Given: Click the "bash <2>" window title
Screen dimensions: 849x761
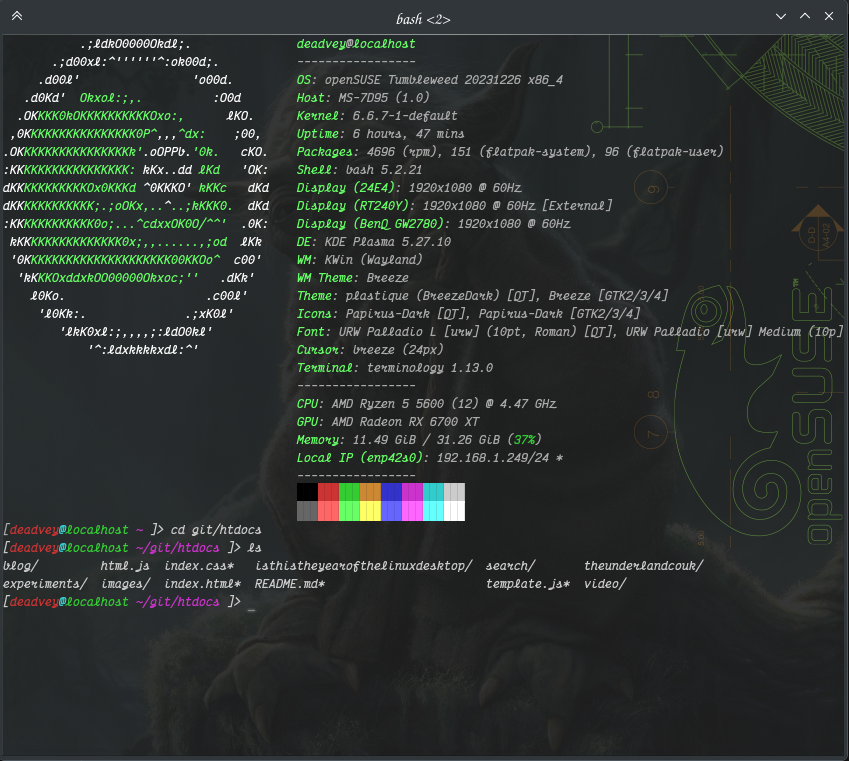Looking at the screenshot, I should tap(423, 19).
